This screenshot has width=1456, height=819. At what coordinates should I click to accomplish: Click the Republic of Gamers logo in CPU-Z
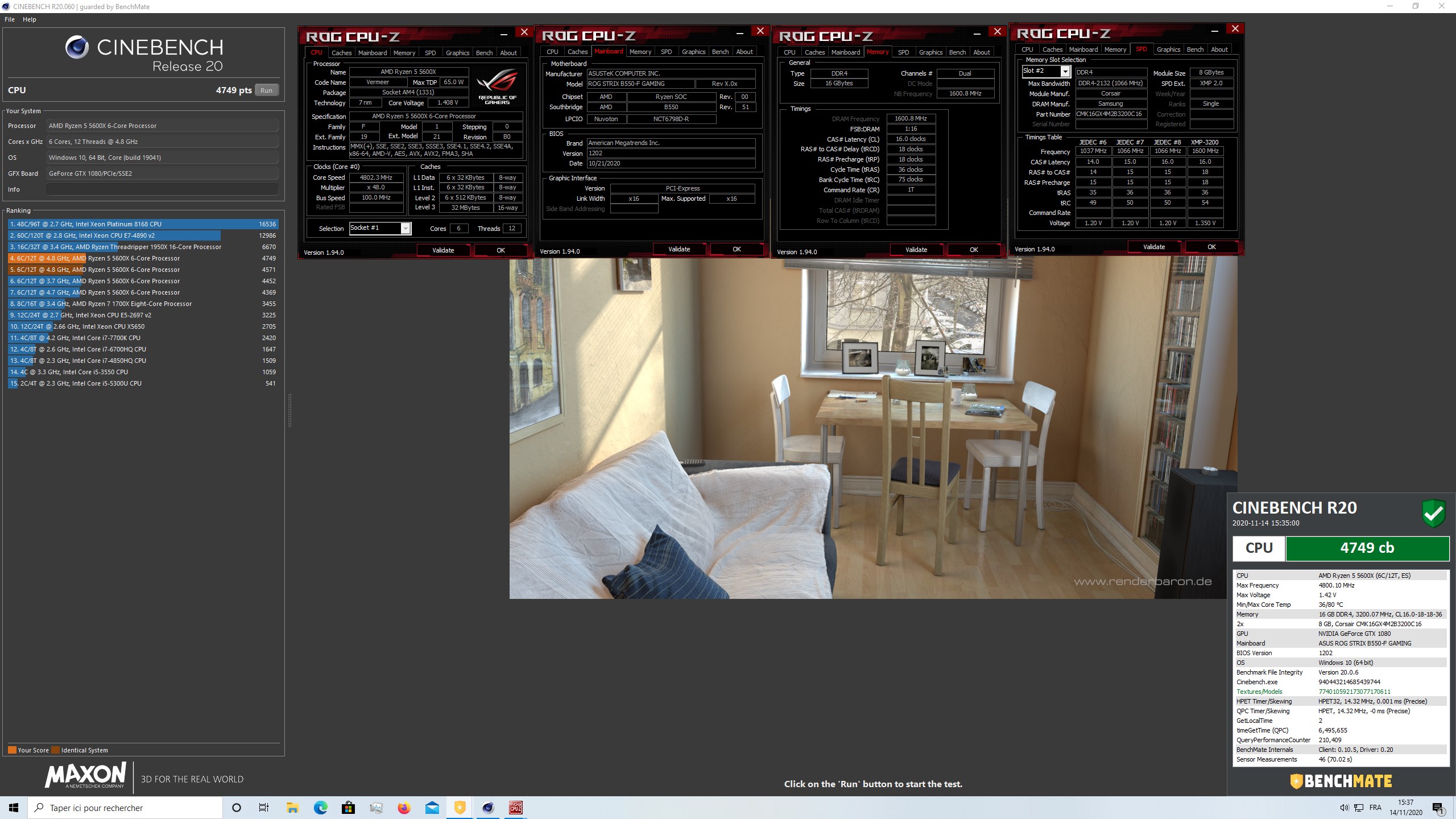[498, 86]
